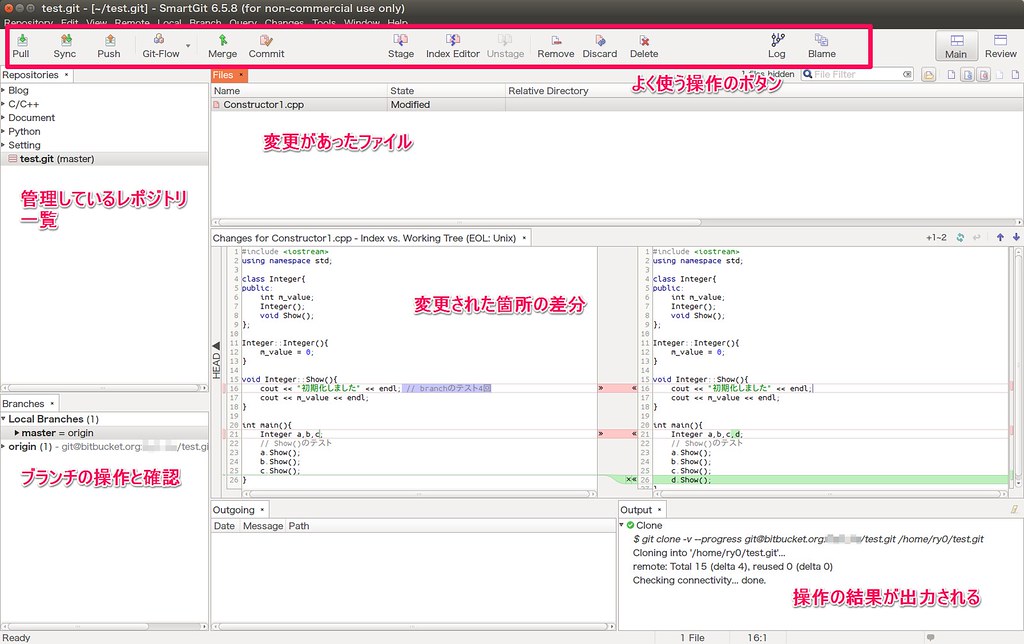Sort Outgoing by the Message column
The width and height of the screenshot is (1024, 644).
pyautogui.click(x=263, y=526)
